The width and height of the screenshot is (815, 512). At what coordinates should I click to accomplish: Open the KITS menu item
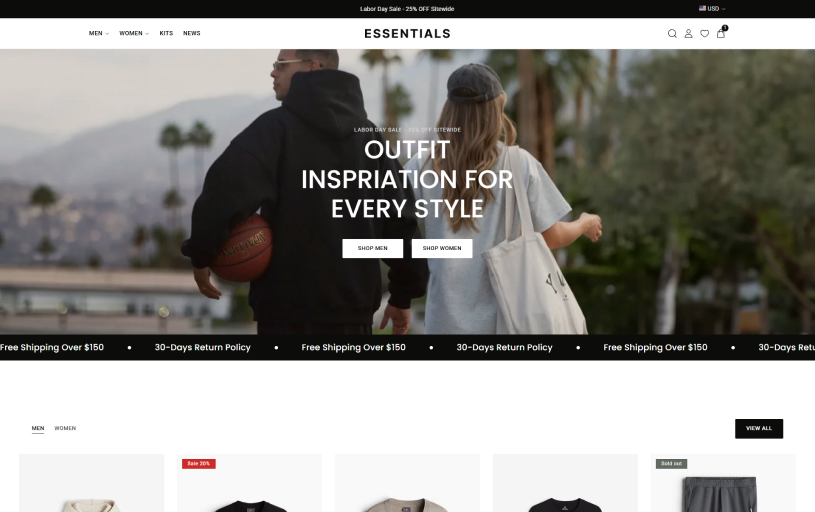coord(166,33)
